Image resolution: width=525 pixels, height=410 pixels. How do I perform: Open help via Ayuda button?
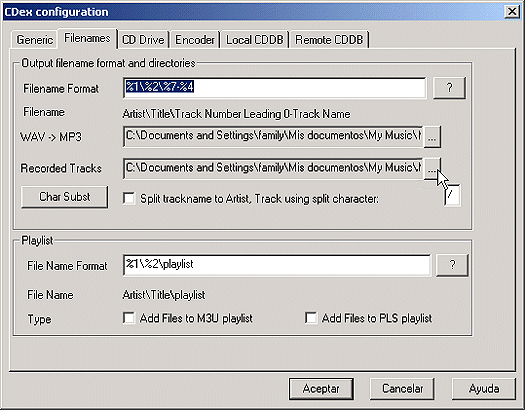pos(484,389)
